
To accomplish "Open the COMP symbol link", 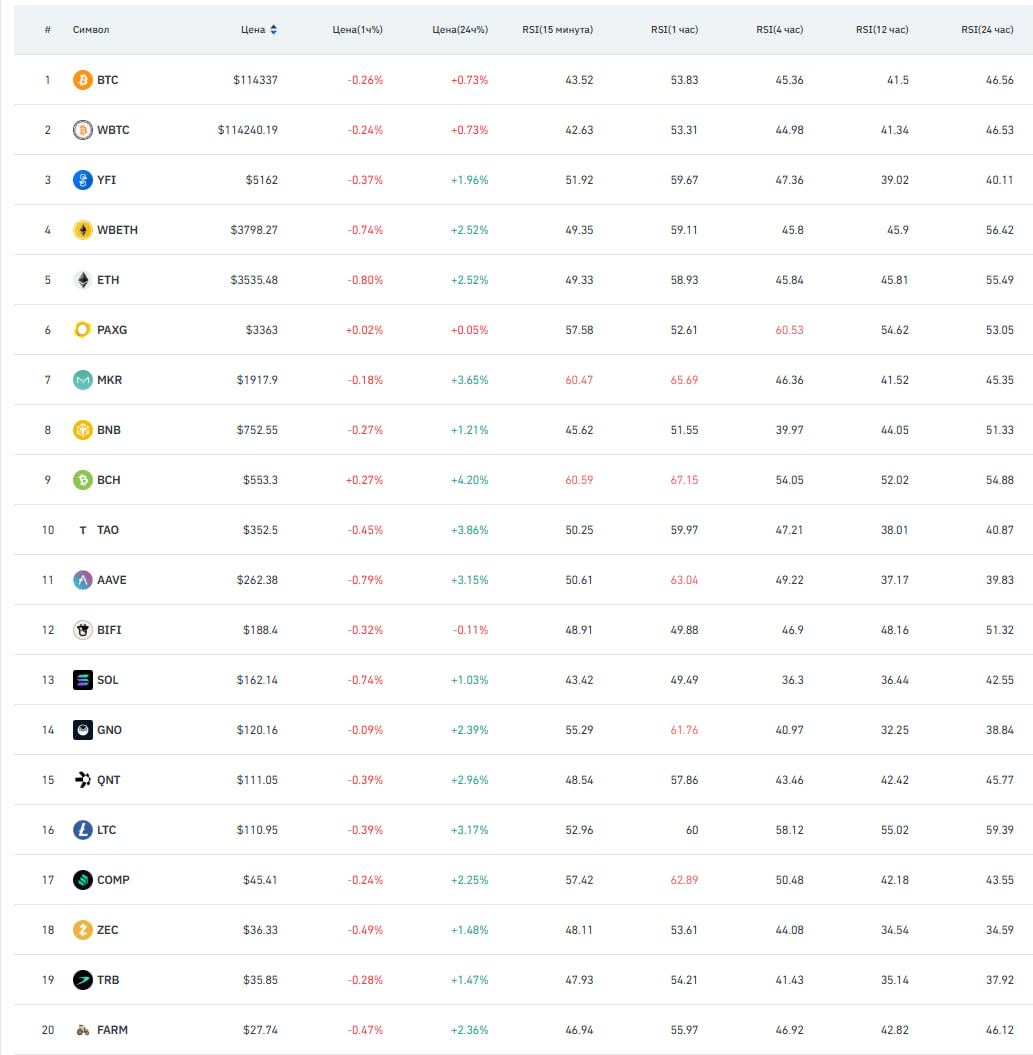I will tap(113, 880).
